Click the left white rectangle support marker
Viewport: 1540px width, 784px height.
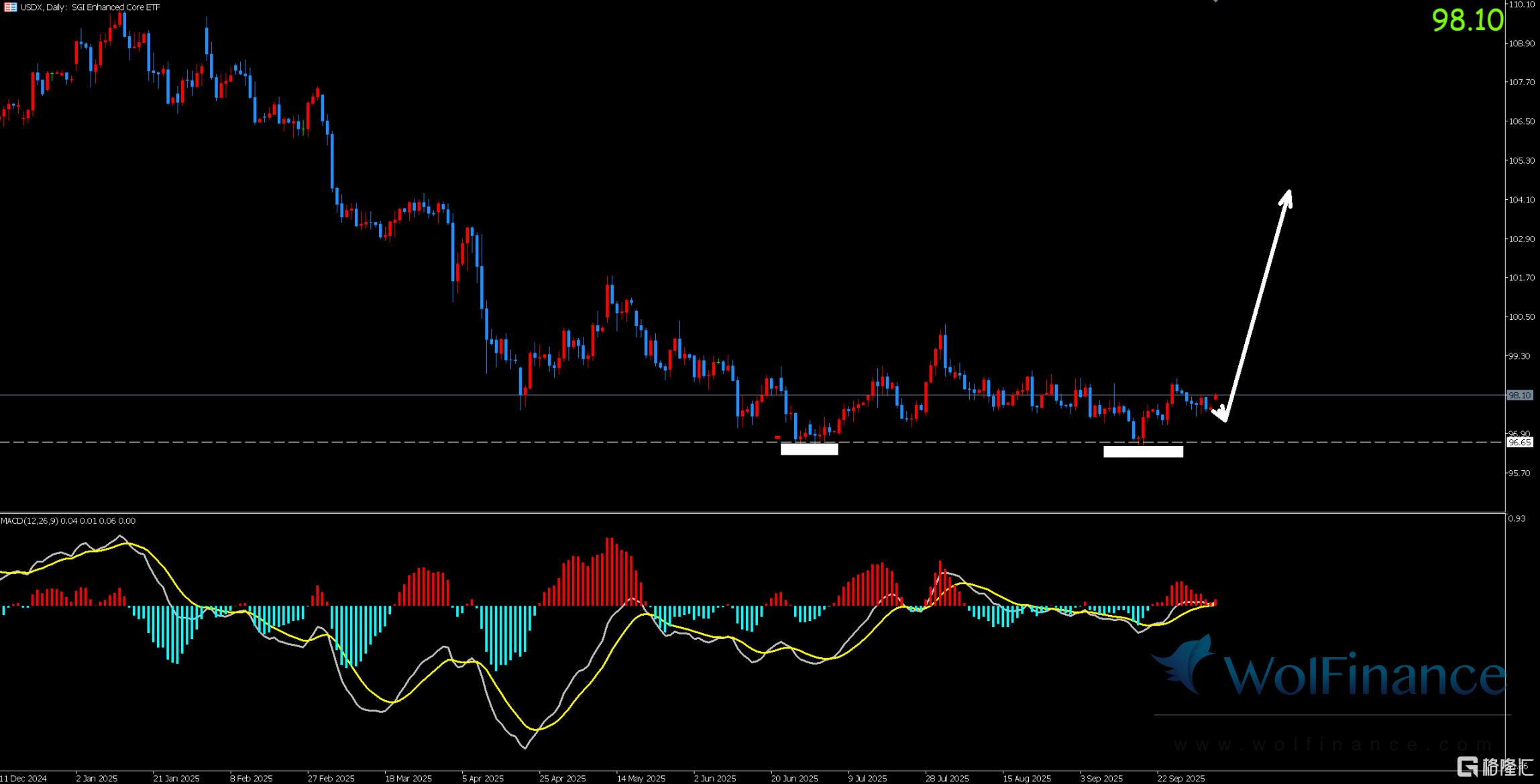point(809,449)
